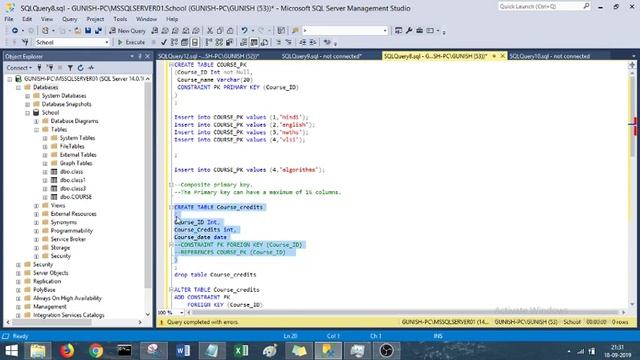Image resolution: width=640 pixels, height=360 pixels.
Task: Select the dbo.class1 table
Action: pyautogui.click(x=73, y=180)
